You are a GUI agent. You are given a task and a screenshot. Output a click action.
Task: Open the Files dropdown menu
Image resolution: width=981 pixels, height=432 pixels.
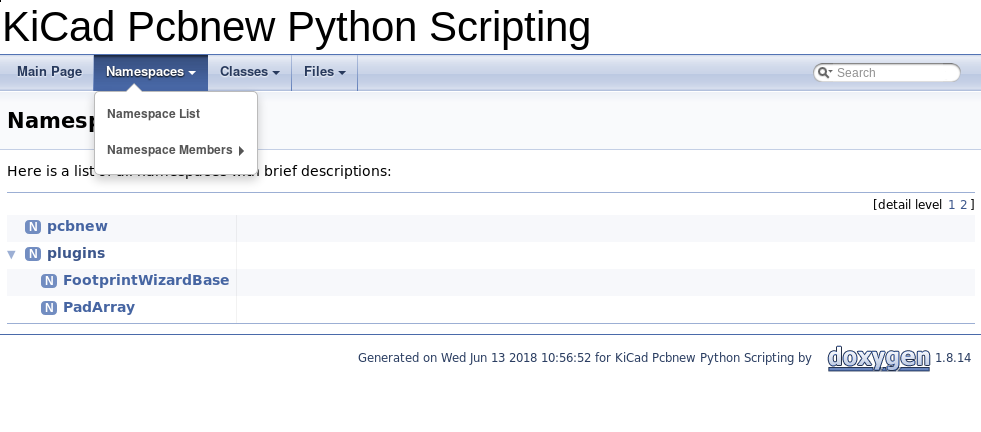click(x=324, y=72)
